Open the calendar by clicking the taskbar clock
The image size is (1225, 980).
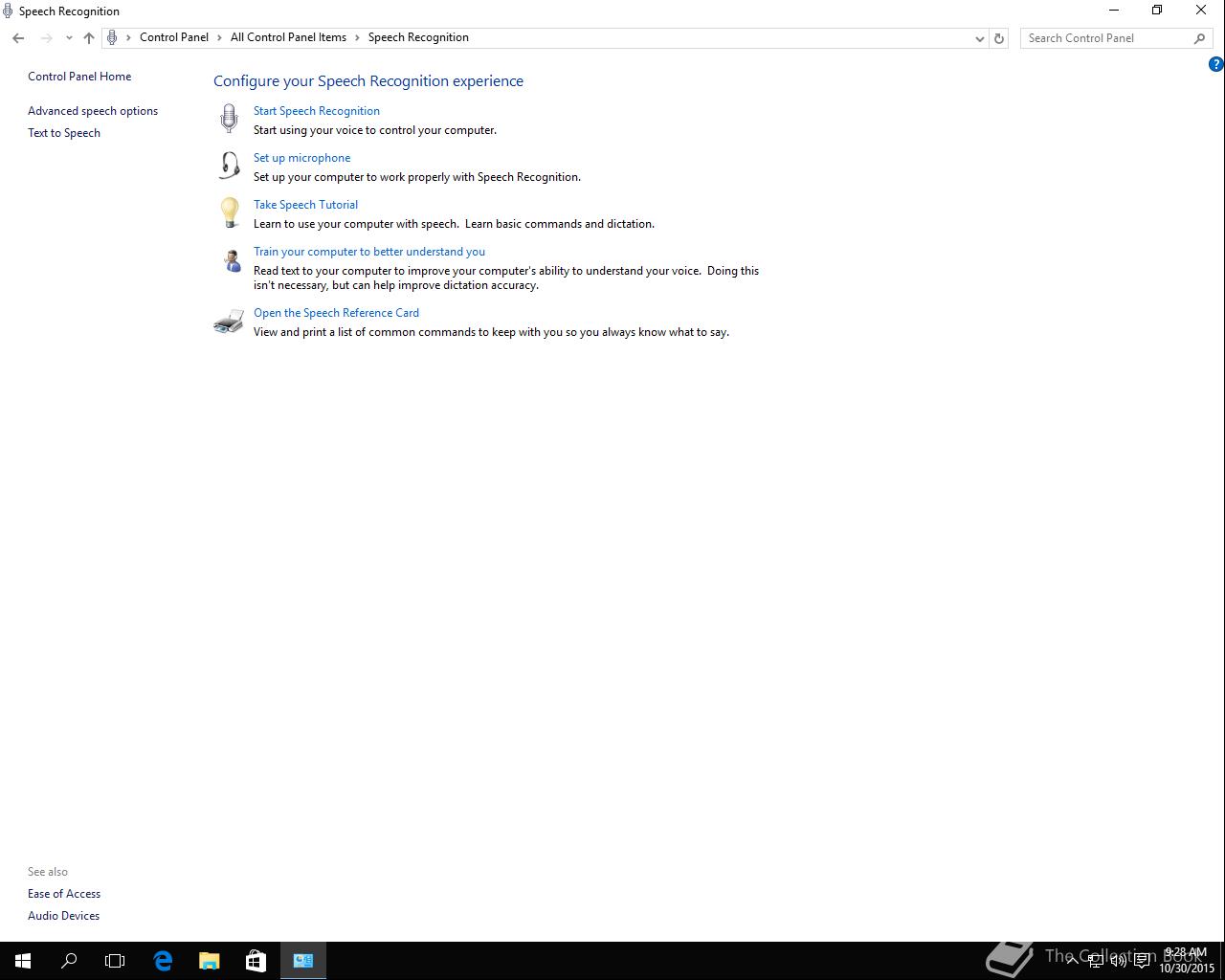tap(1187, 961)
